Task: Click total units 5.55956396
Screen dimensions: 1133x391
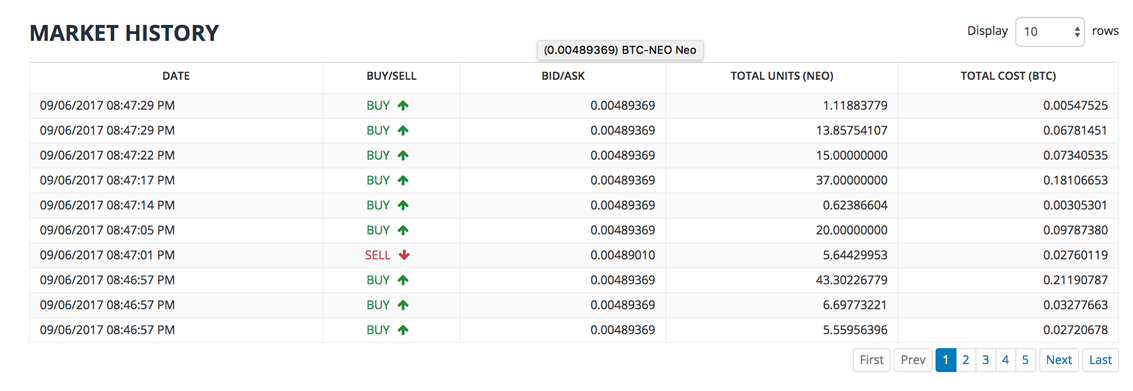Action: (855, 330)
